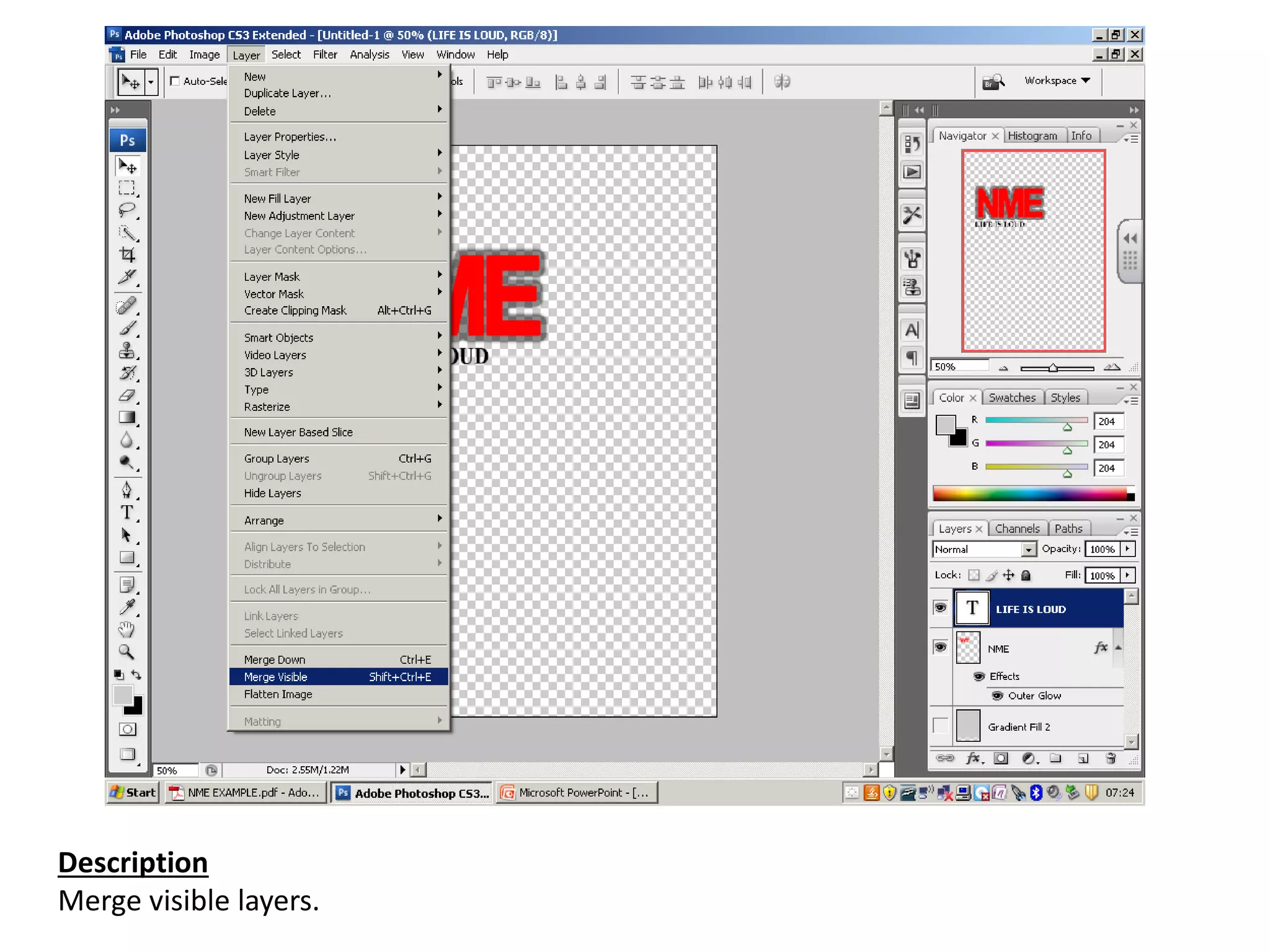Click link layers icon in Layers panel
1270x952 pixels.
[x=944, y=758]
